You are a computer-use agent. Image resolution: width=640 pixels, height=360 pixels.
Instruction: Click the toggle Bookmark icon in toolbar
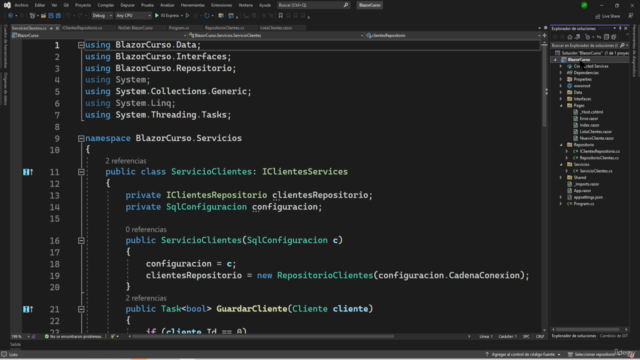tap(280, 16)
